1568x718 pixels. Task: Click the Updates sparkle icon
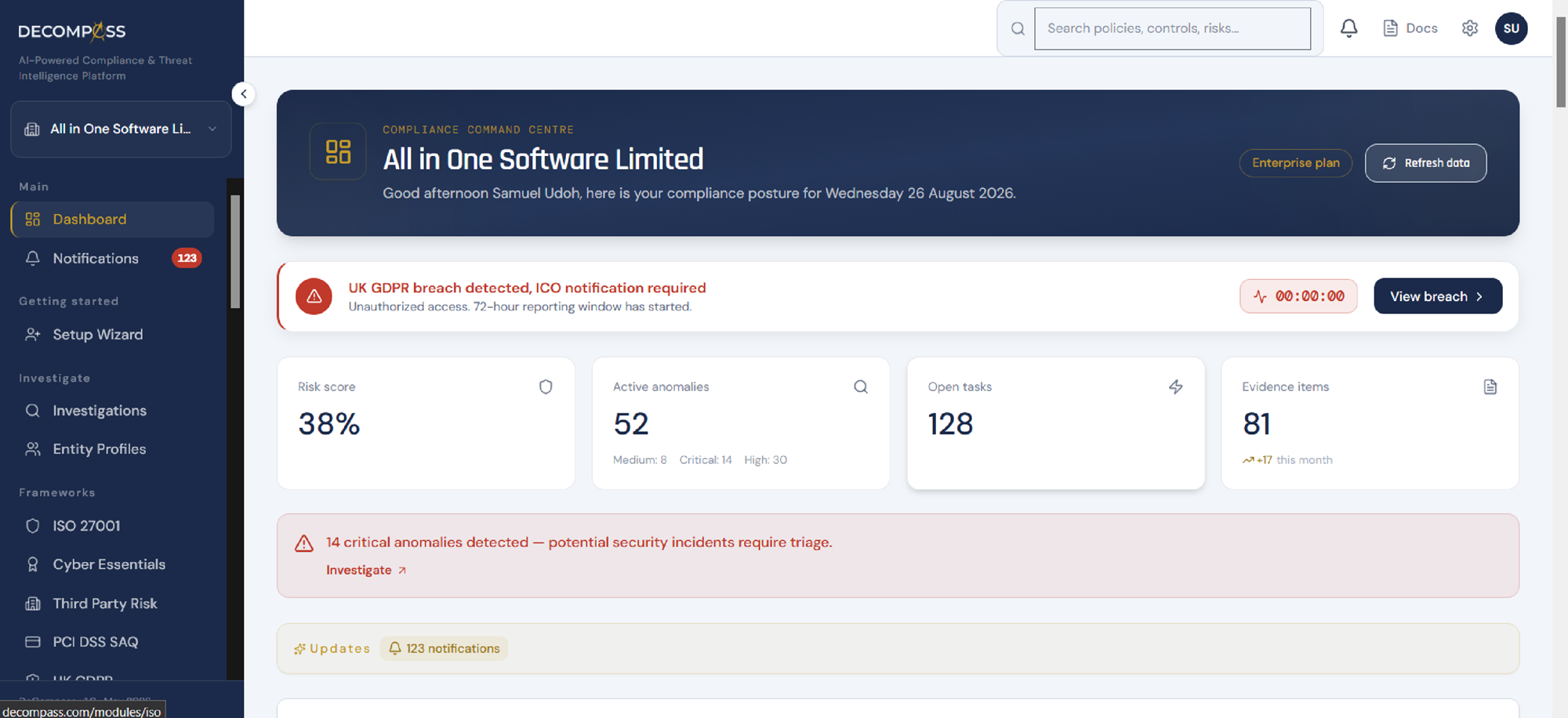299,649
